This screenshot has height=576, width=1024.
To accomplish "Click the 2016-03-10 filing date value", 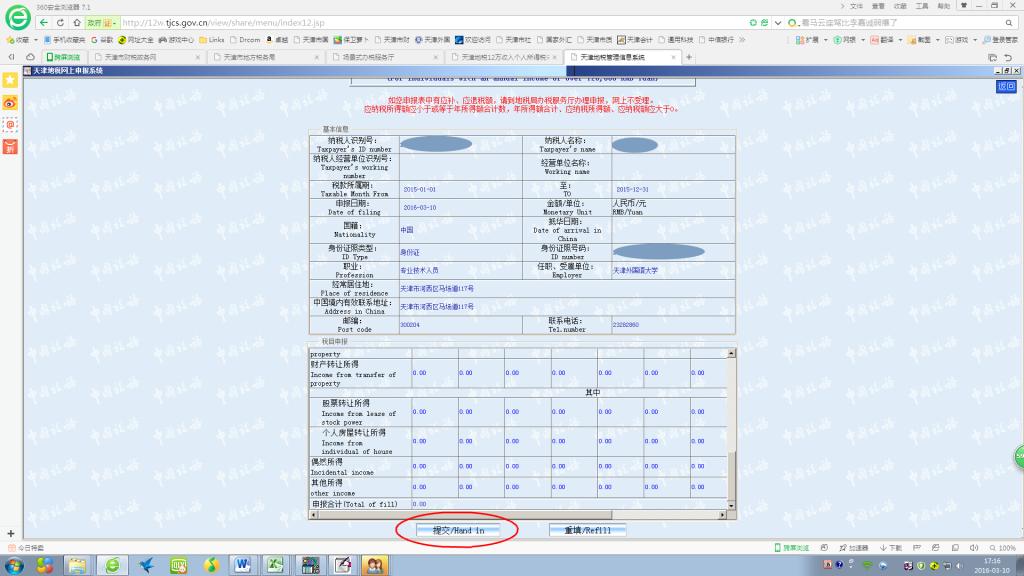I will [419, 208].
